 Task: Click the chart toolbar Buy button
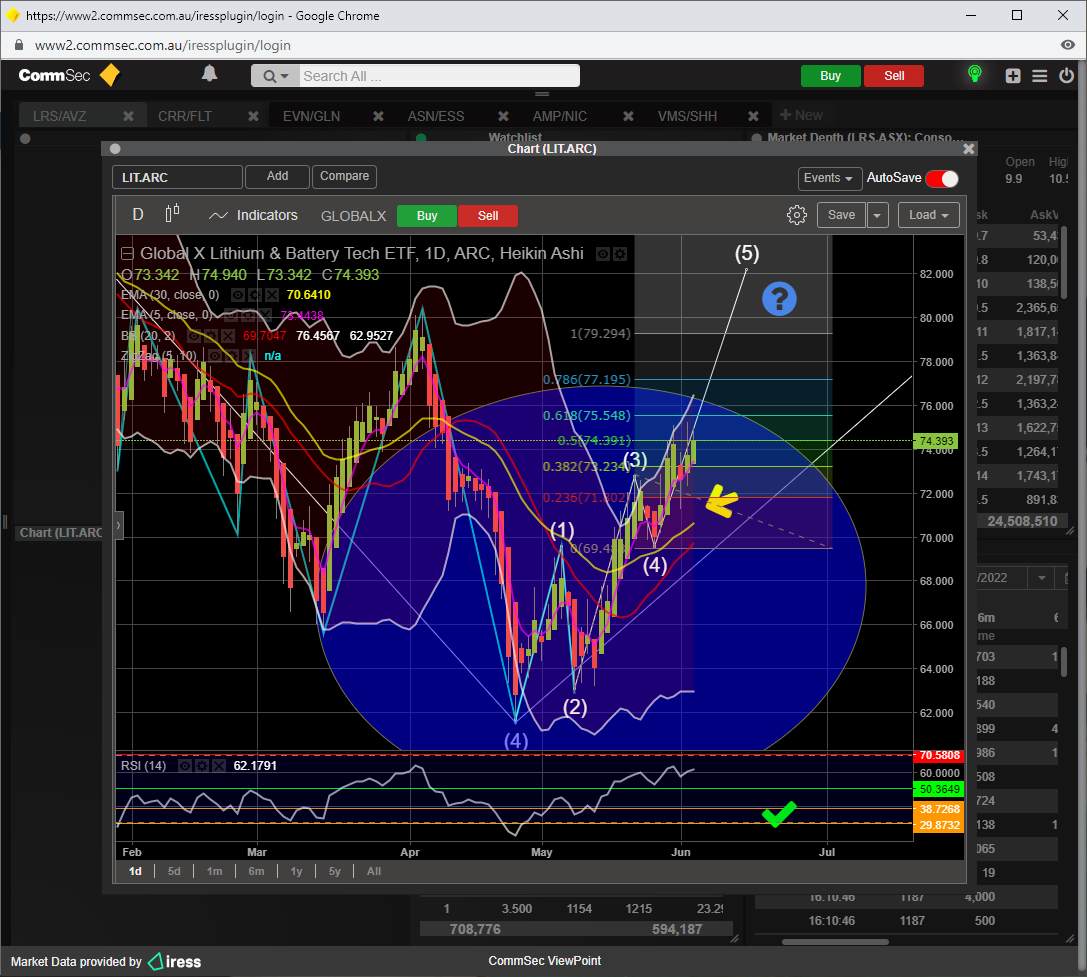tap(427, 216)
